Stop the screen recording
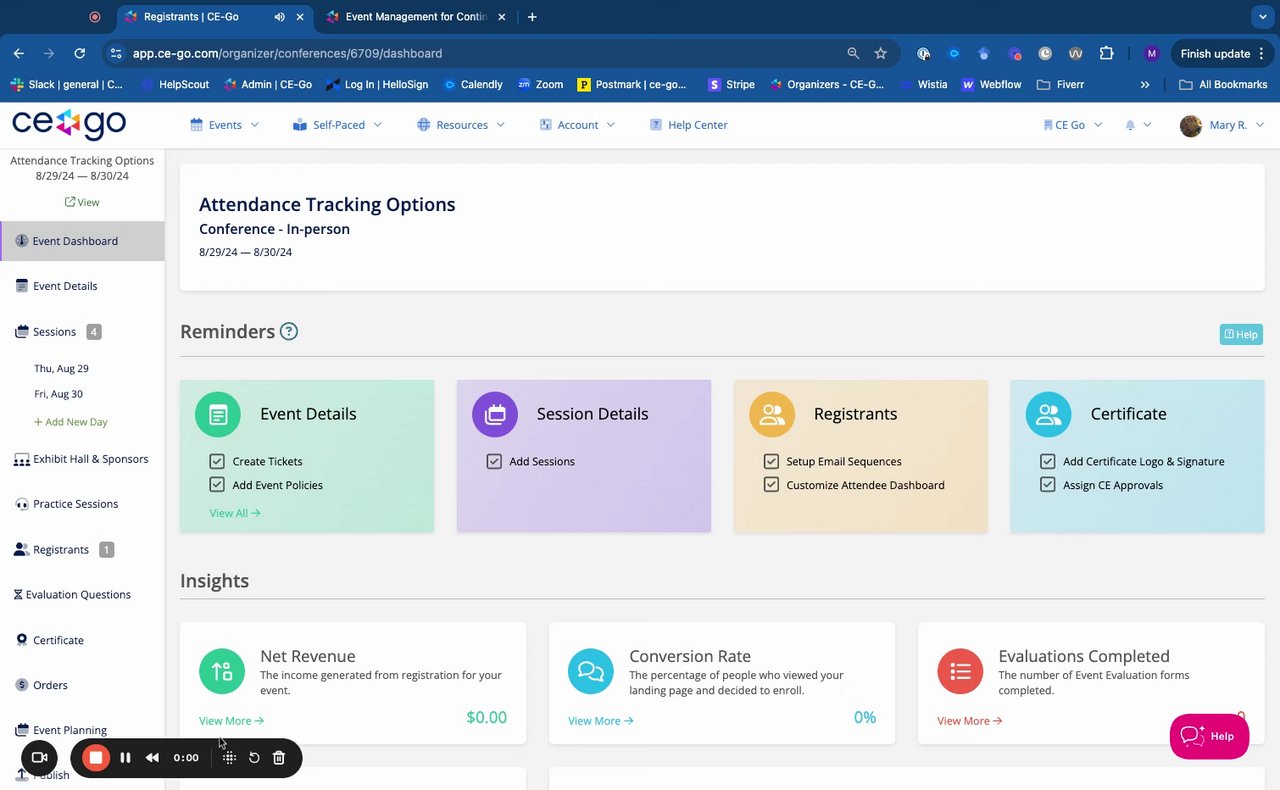Screen dimensions: 1280x790 pos(96,758)
